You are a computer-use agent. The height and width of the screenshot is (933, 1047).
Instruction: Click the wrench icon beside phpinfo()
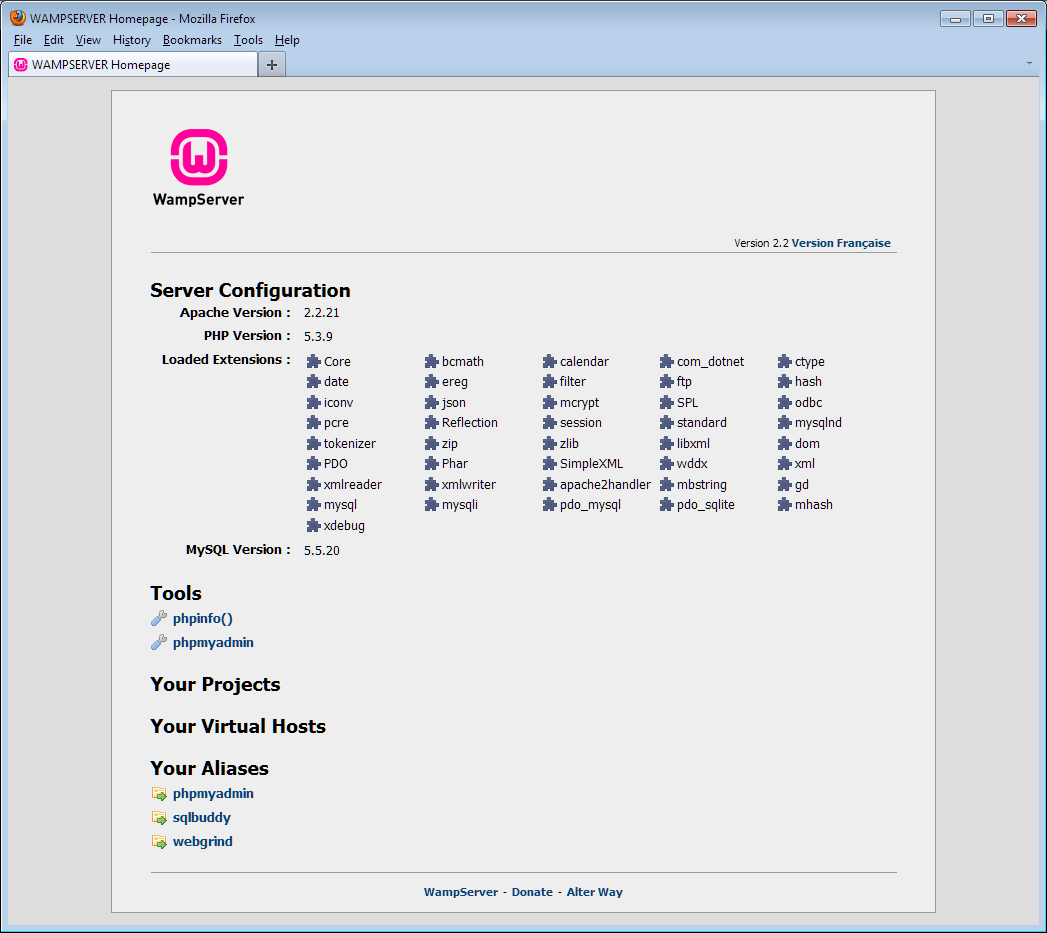click(159, 618)
